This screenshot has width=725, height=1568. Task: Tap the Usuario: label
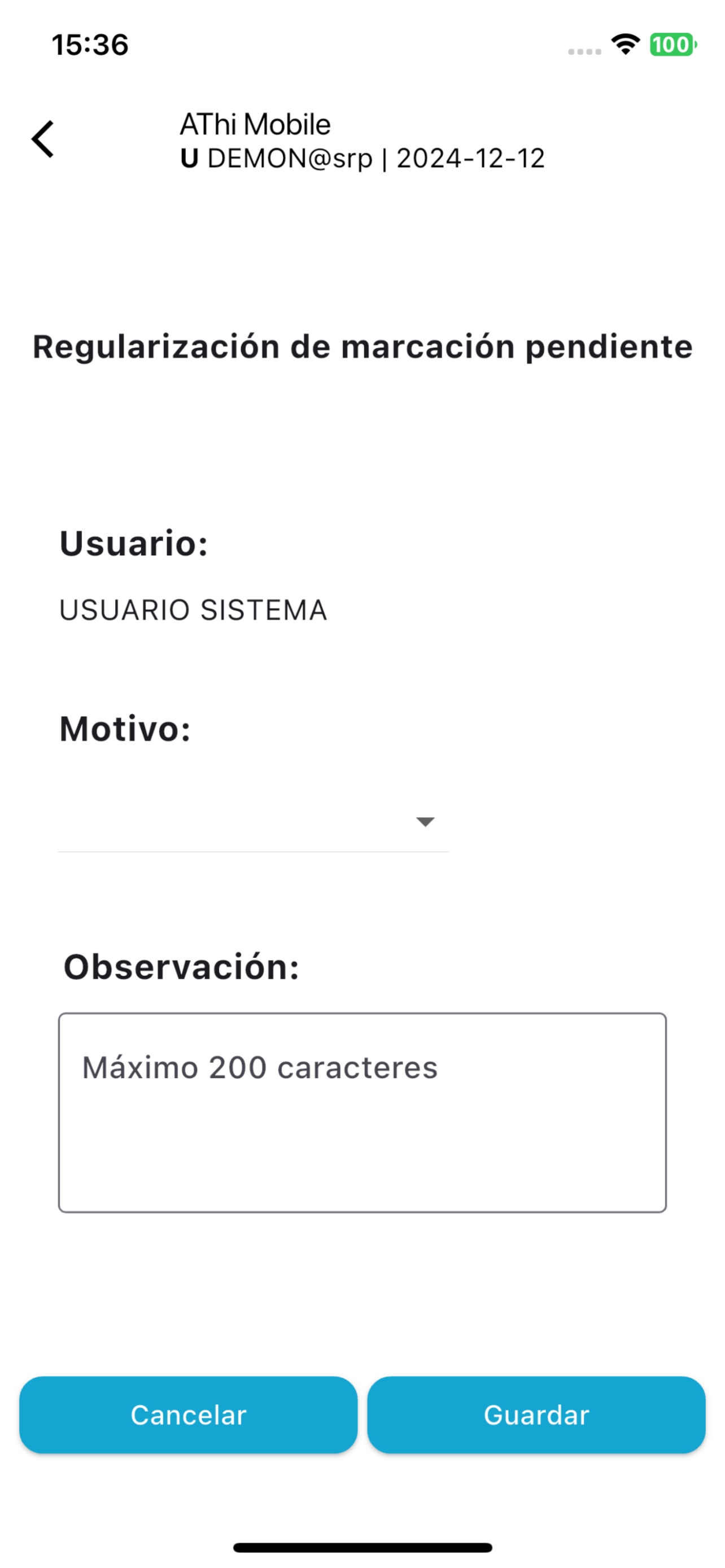(x=134, y=543)
